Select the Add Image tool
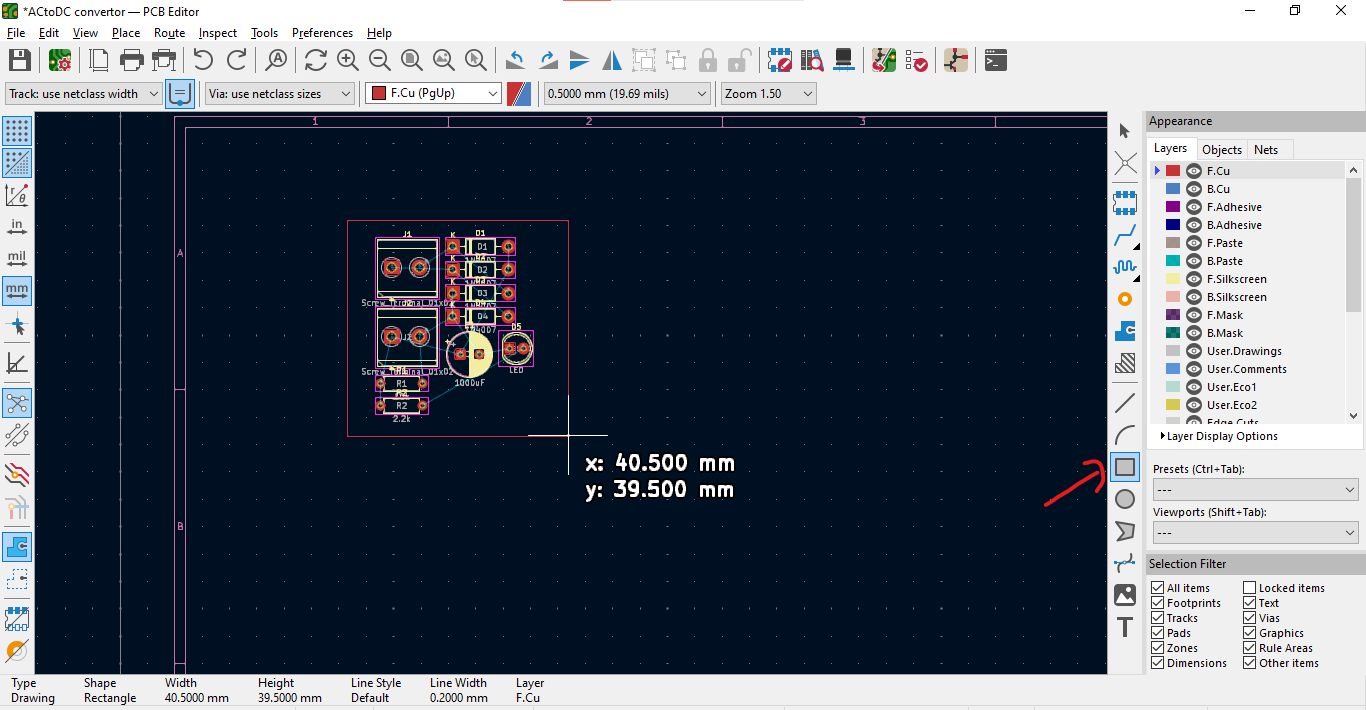The image size is (1366, 710). (1125, 595)
